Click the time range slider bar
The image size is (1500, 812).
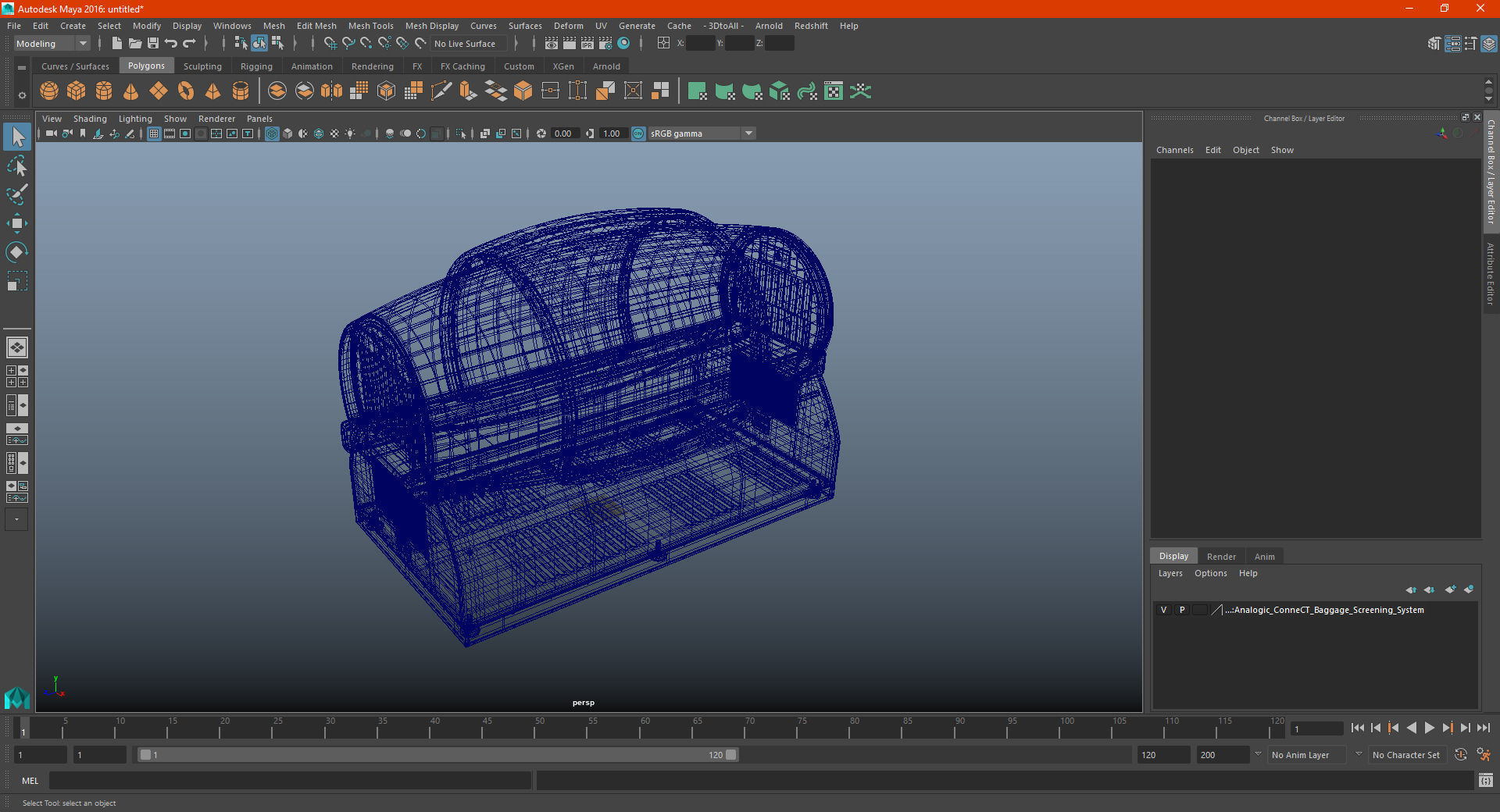coord(437,755)
